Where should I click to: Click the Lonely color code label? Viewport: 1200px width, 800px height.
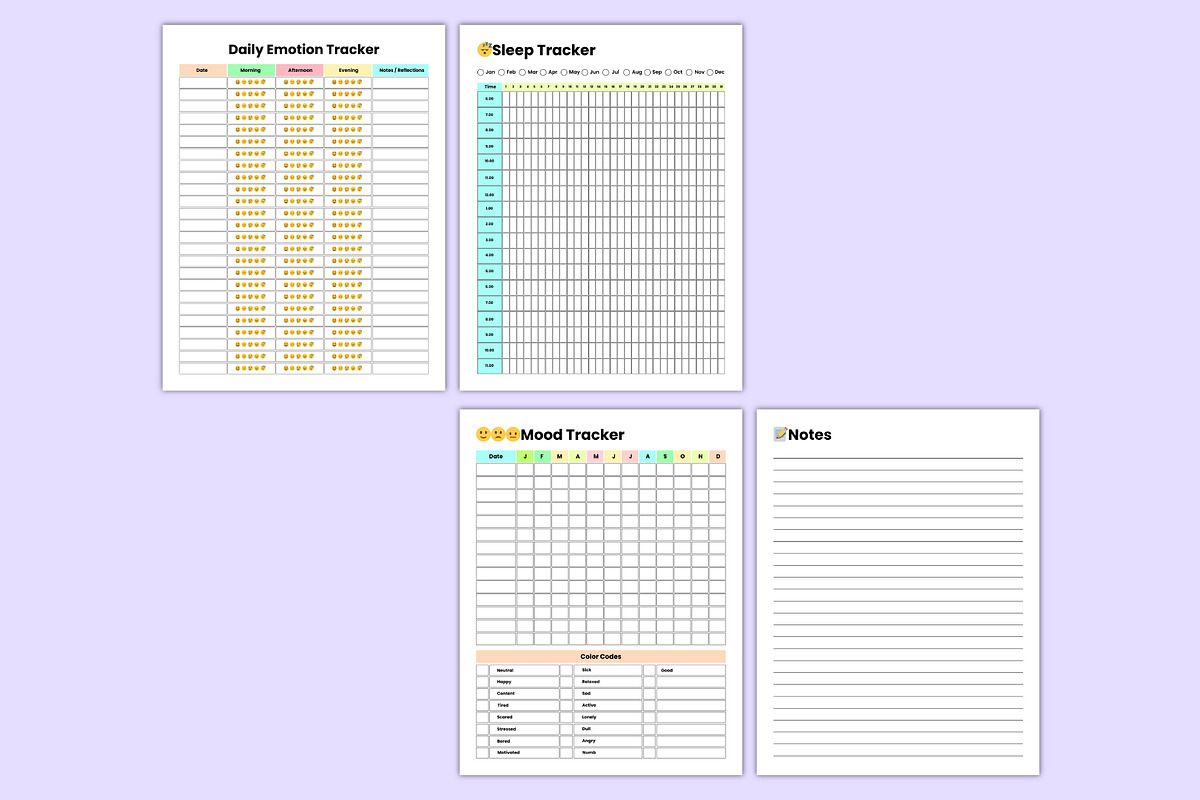click(x=590, y=717)
